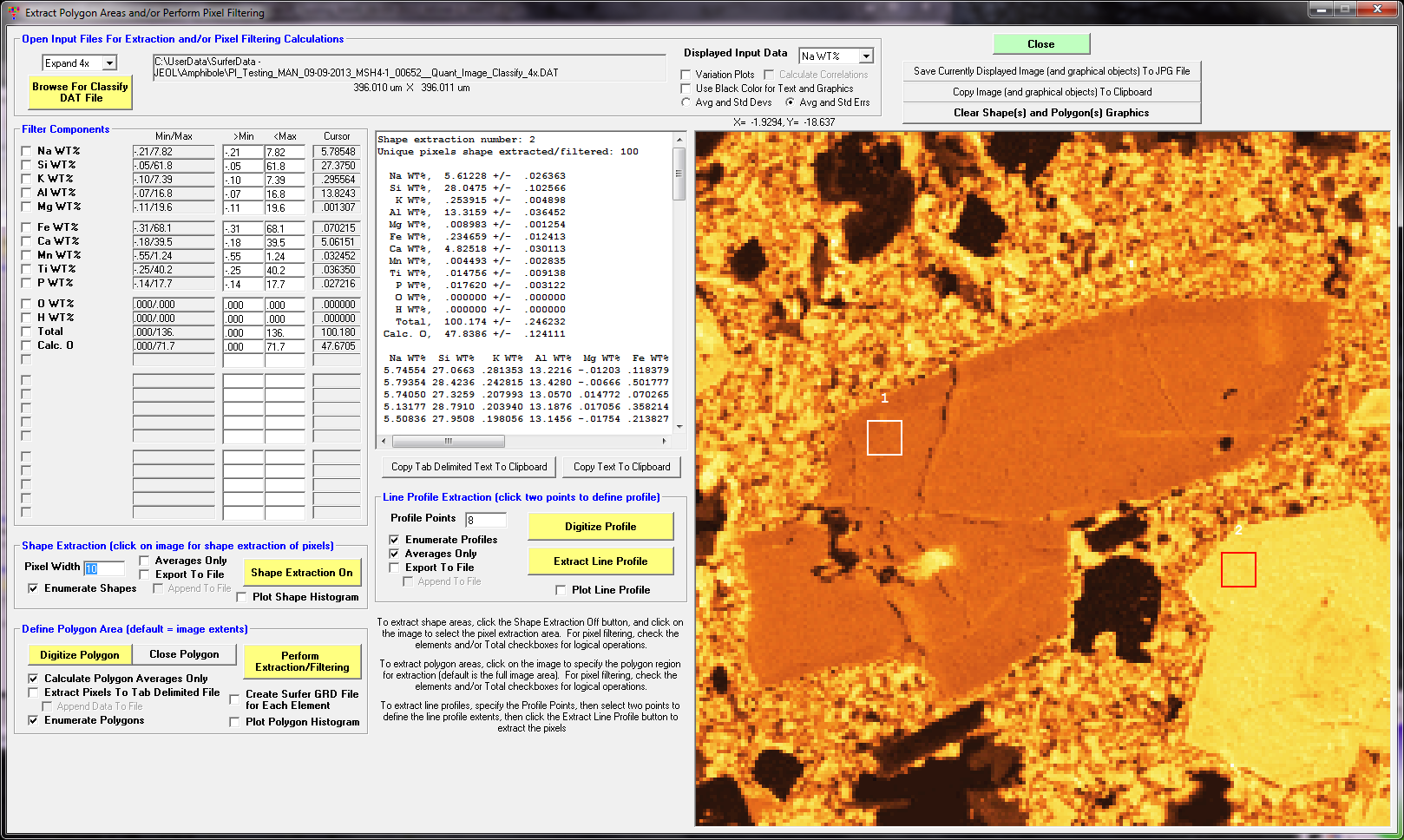Click the results scrollbar down arrow

679,426
